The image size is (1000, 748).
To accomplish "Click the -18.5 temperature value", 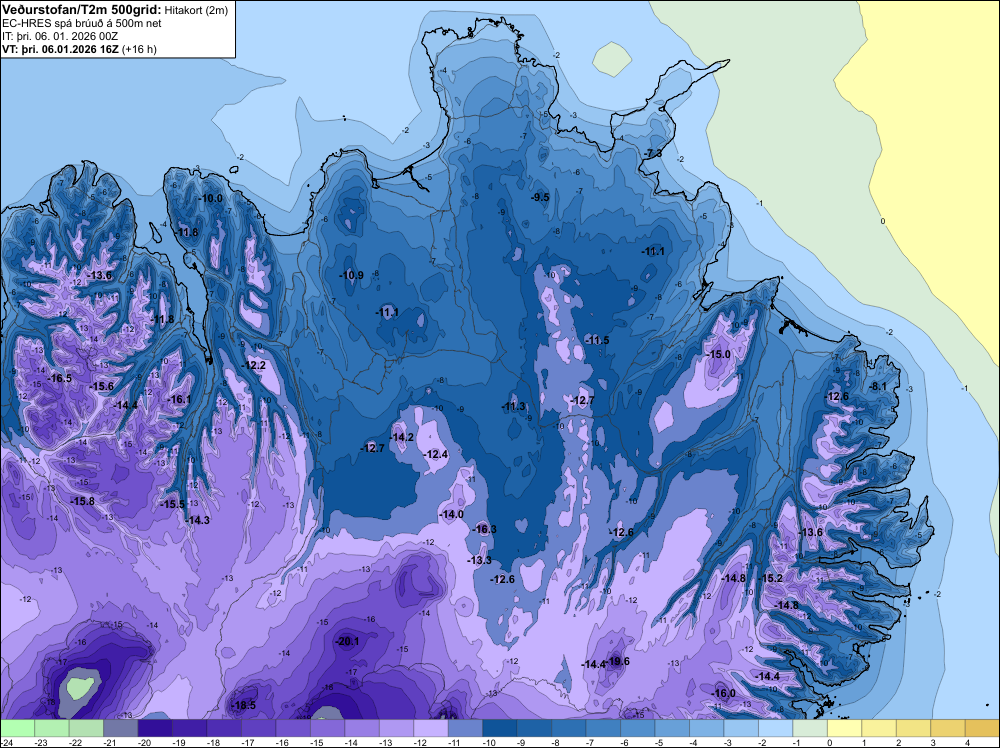I will click(244, 705).
